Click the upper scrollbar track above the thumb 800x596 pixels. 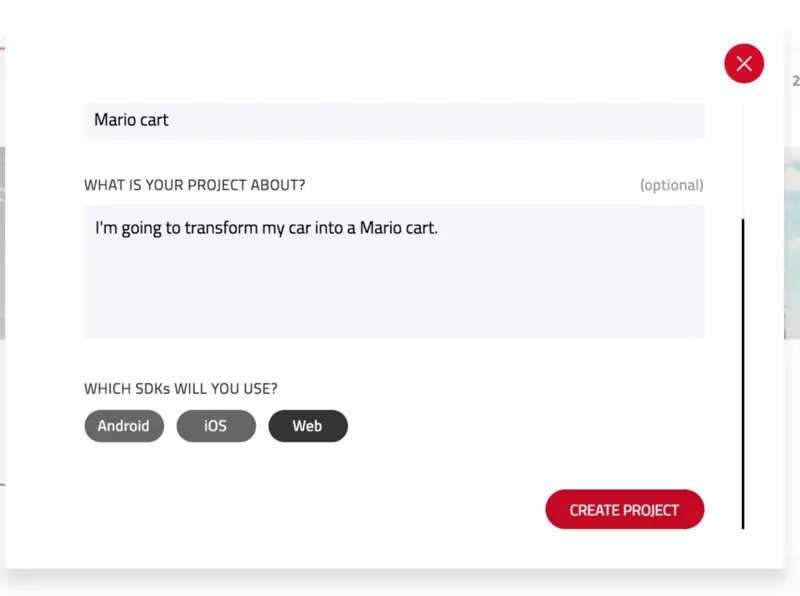coord(743,160)
